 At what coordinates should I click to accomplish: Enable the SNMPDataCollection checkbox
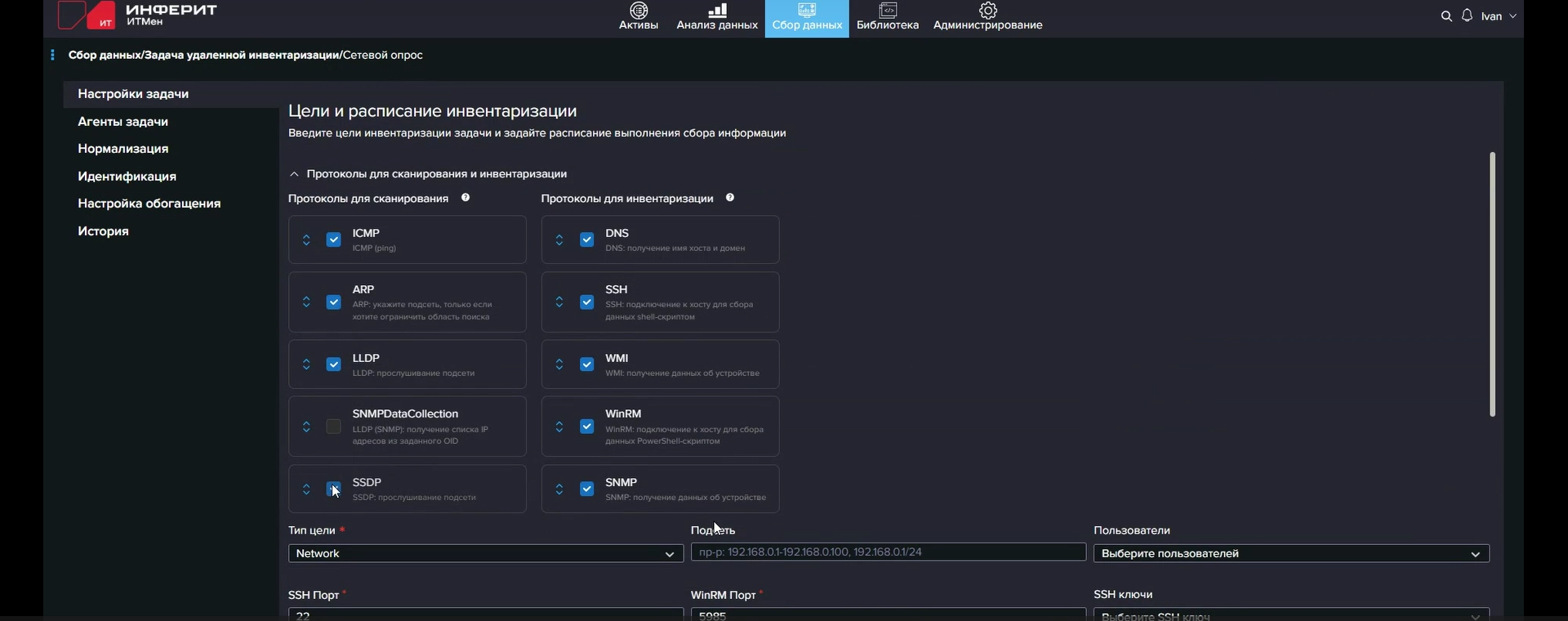pos(333,427)
